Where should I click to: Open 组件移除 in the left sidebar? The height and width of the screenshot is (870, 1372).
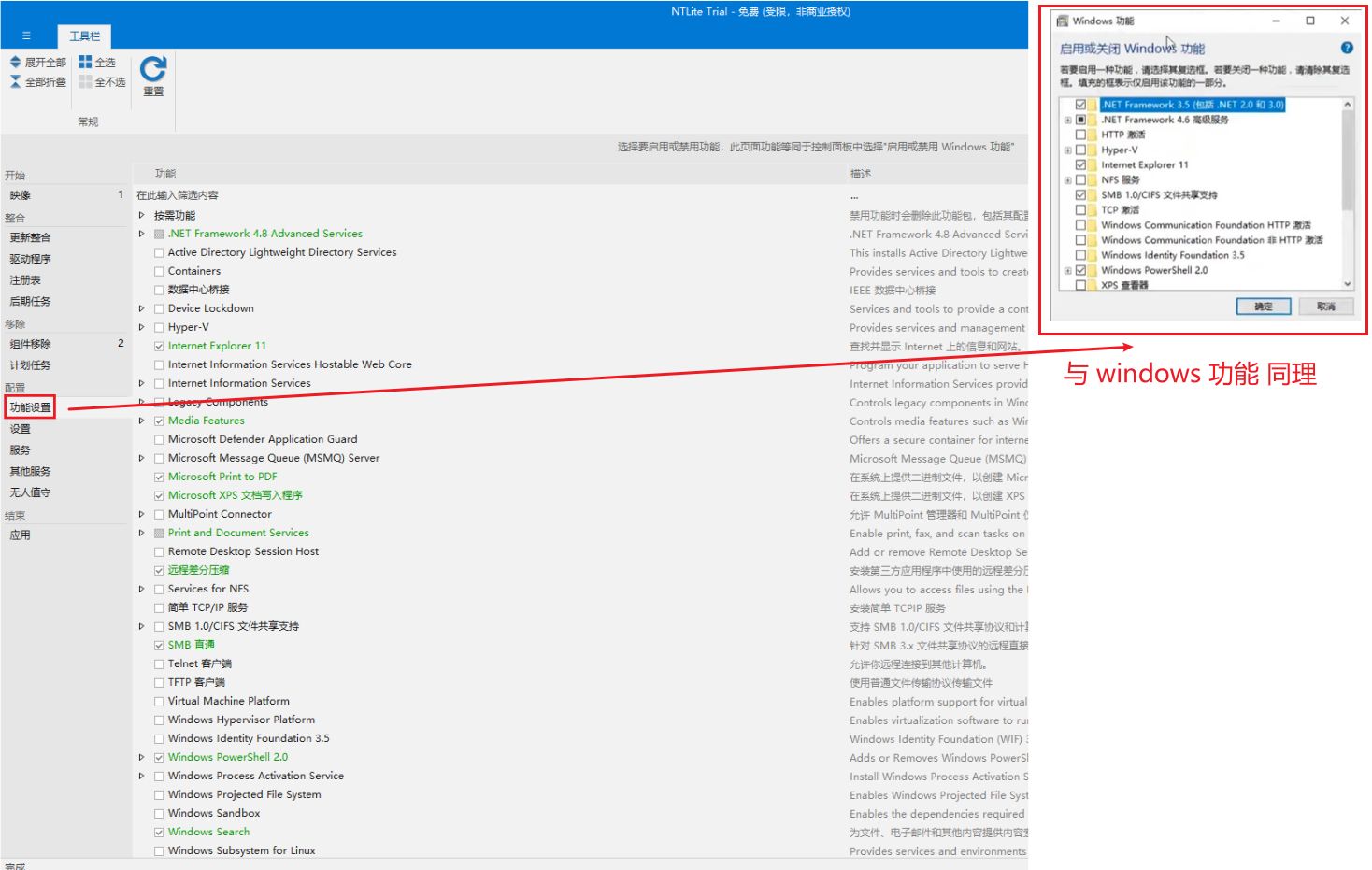[x=31, y=344]
